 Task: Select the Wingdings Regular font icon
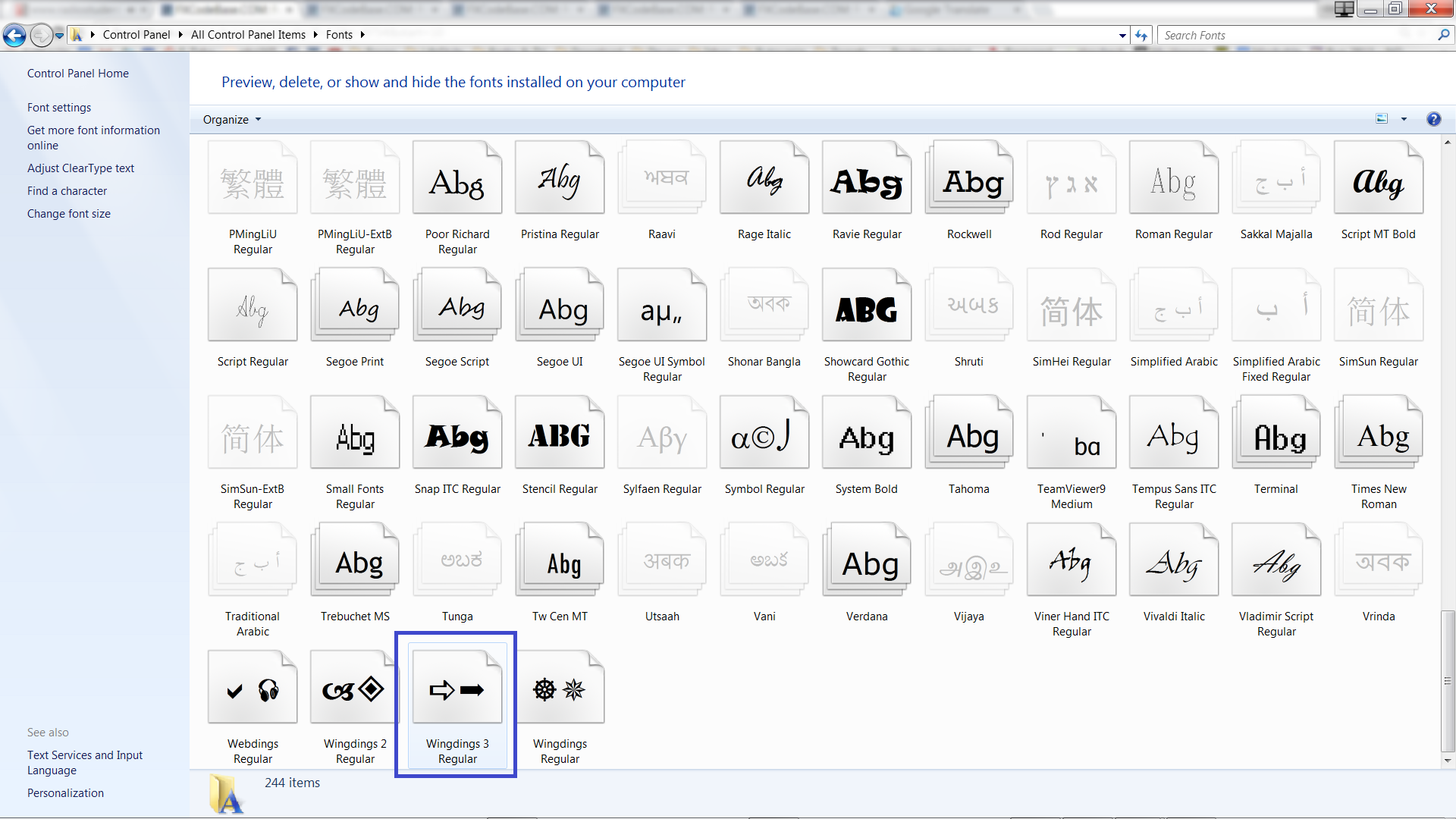click(x=560, y=686)
